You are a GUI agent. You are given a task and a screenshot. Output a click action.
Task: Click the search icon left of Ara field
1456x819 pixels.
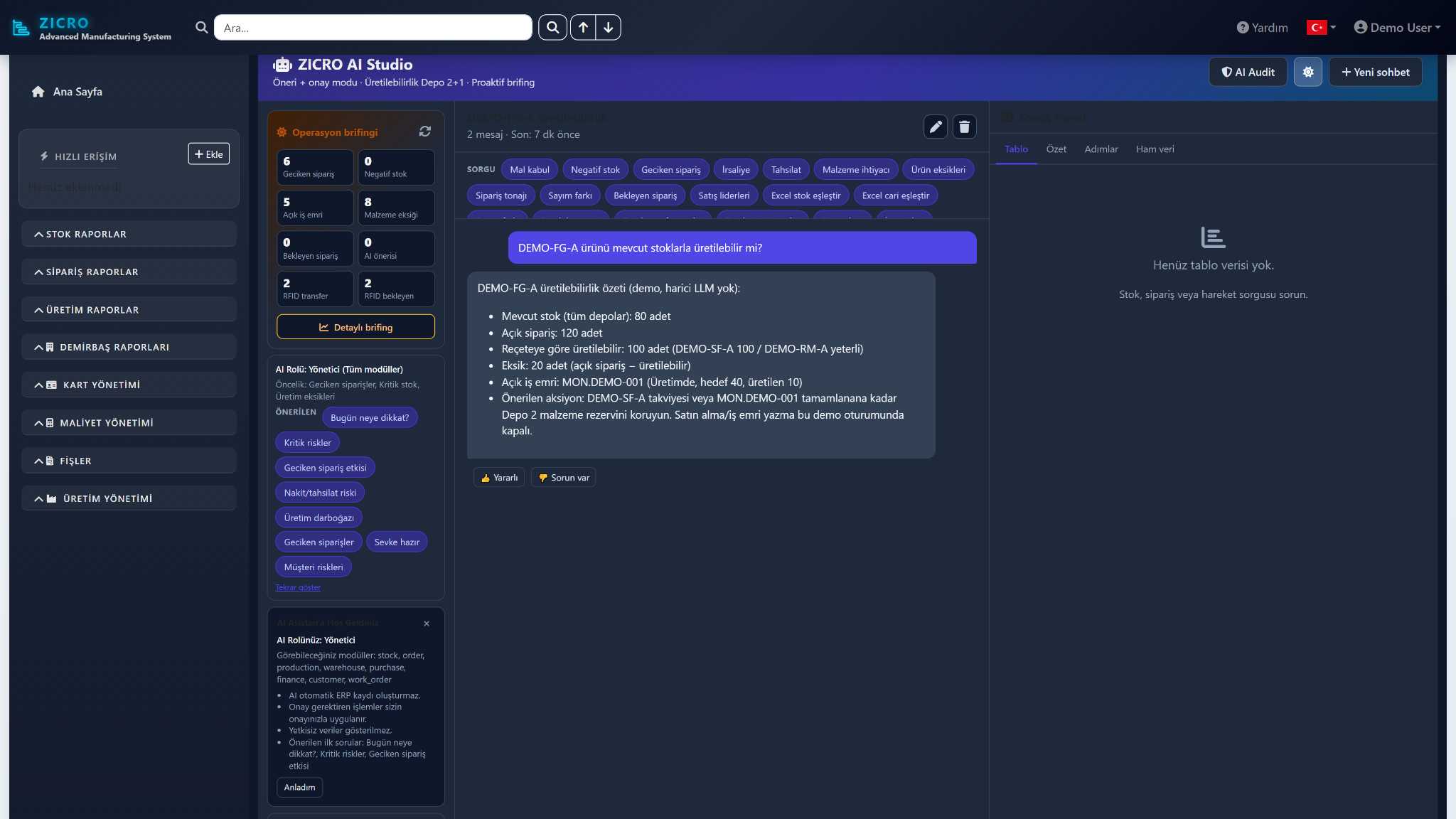202,28
